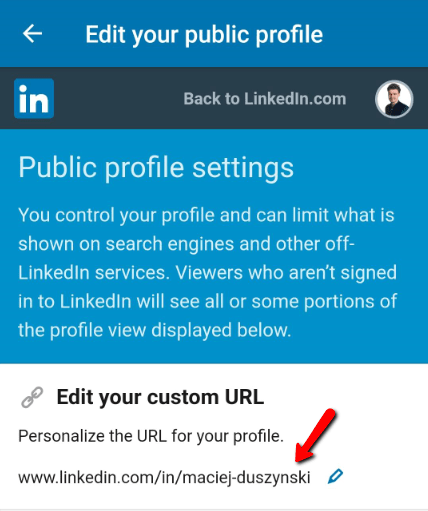Click the line starting 'You control your profile'
Viewport: 428px width, 511px height.
click(206, 215)
